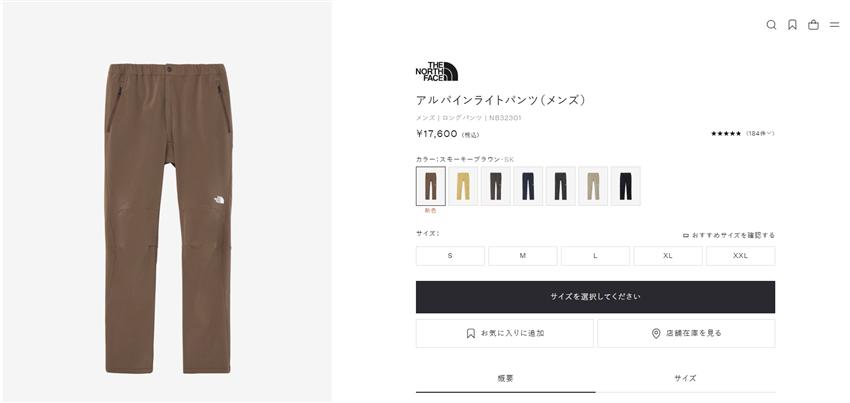Screen dimensions: 850x403
Task: Select size M option
Action: tap(523, 256)
